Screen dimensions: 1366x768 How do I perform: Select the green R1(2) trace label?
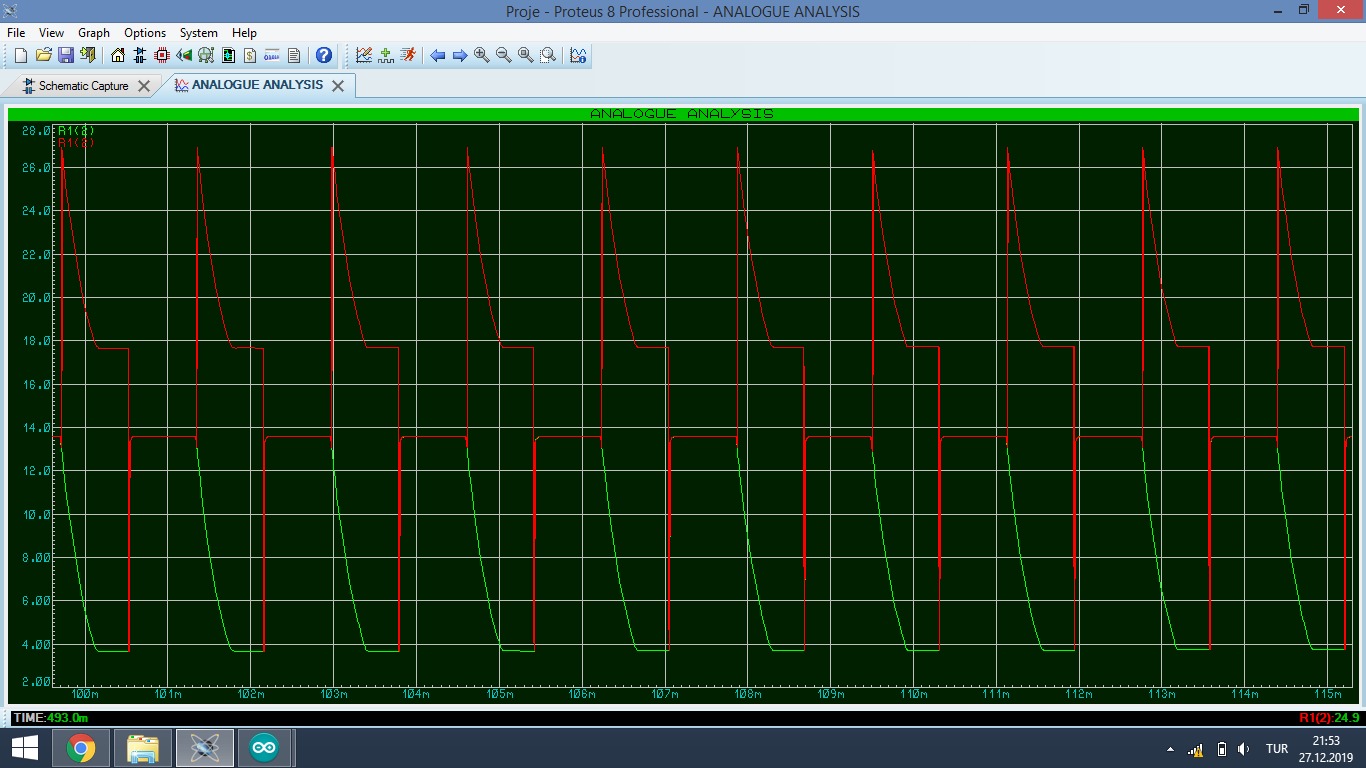tap(77, 131)
